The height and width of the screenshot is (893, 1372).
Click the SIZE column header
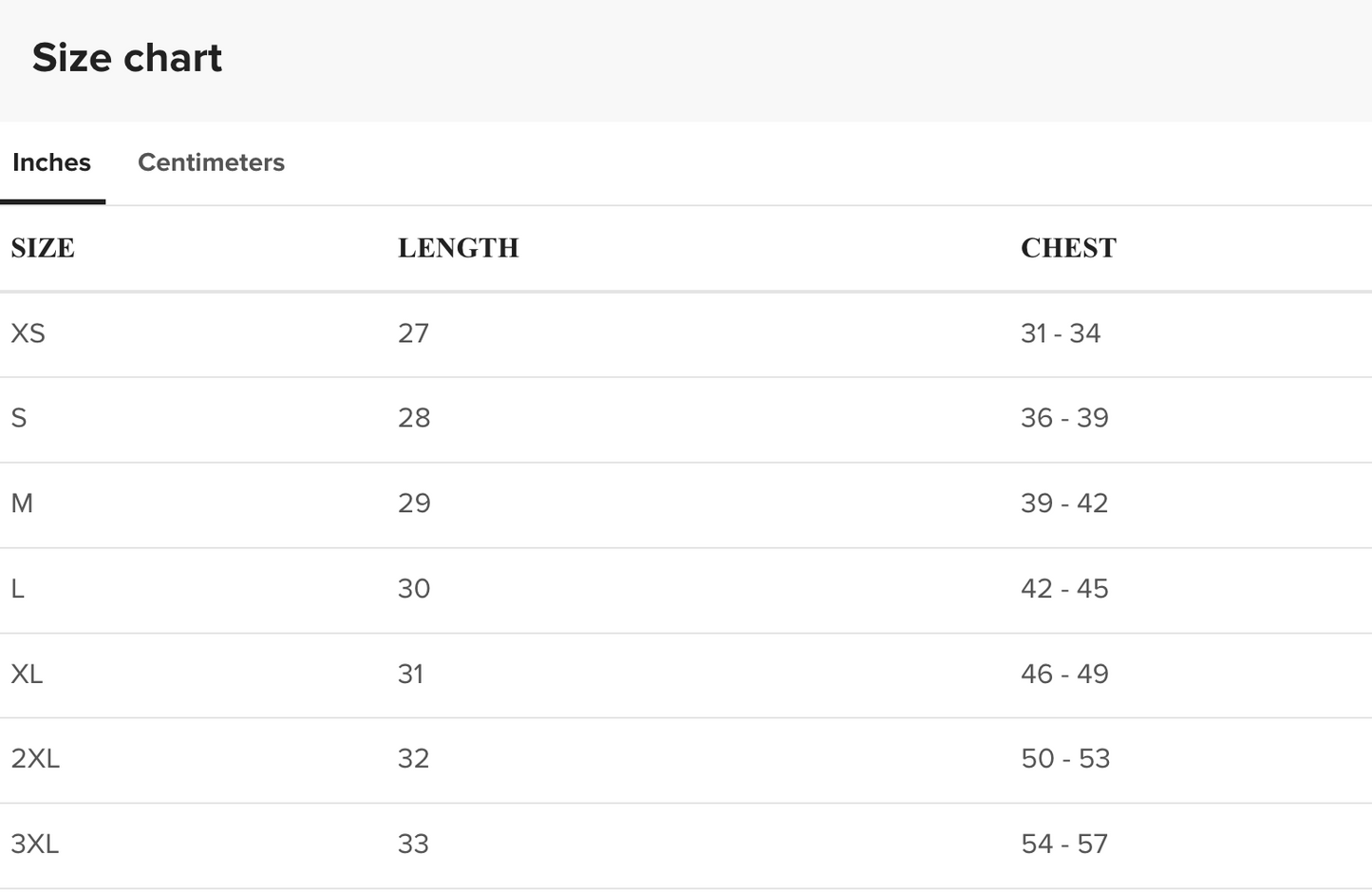click(43, 248)
